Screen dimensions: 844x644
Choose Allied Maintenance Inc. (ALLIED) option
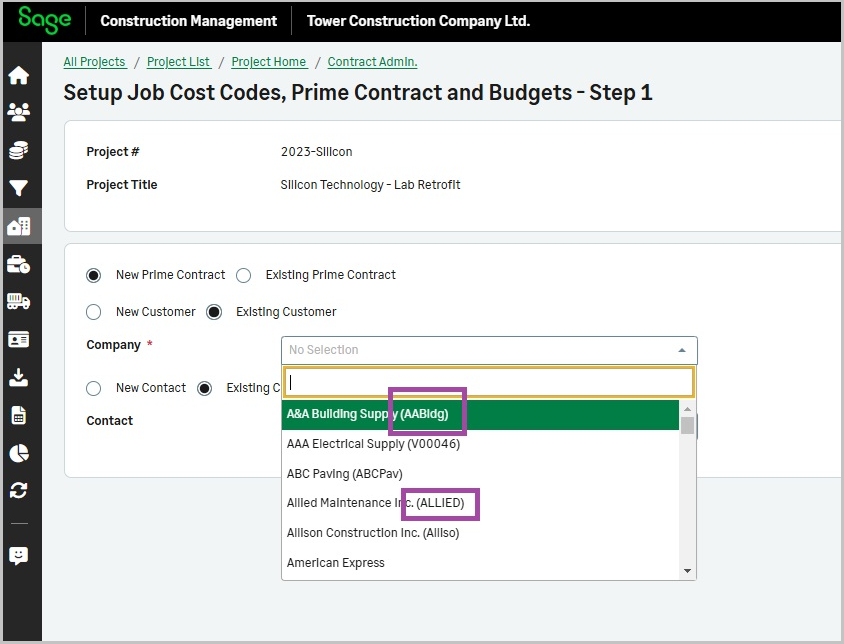pos(480,503)
